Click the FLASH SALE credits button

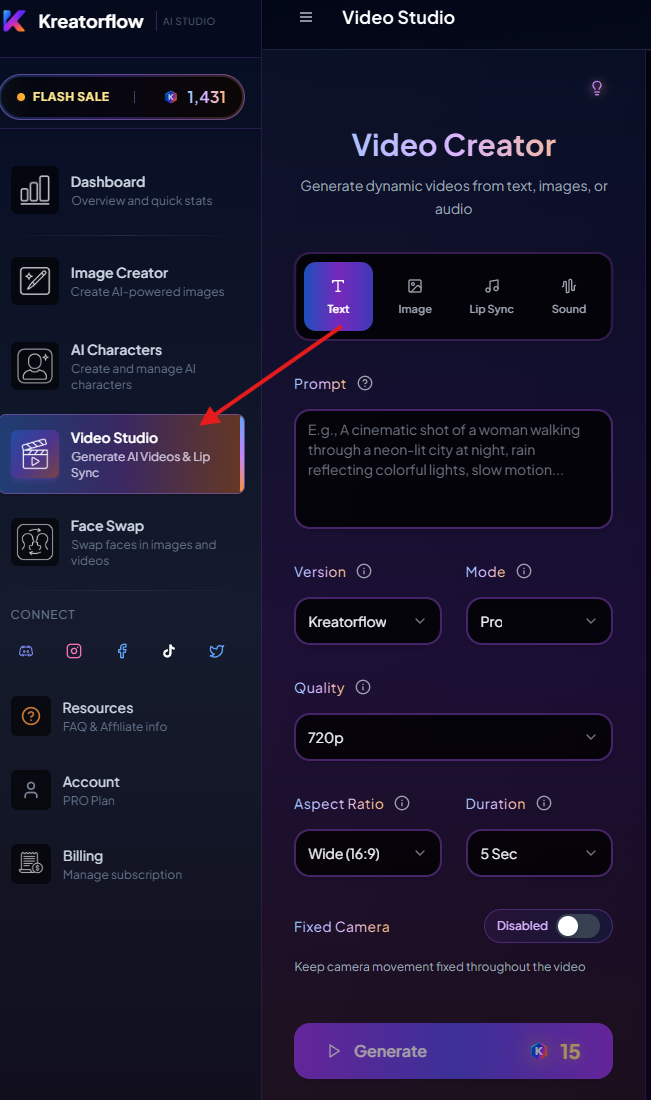(x=122, y=97)
